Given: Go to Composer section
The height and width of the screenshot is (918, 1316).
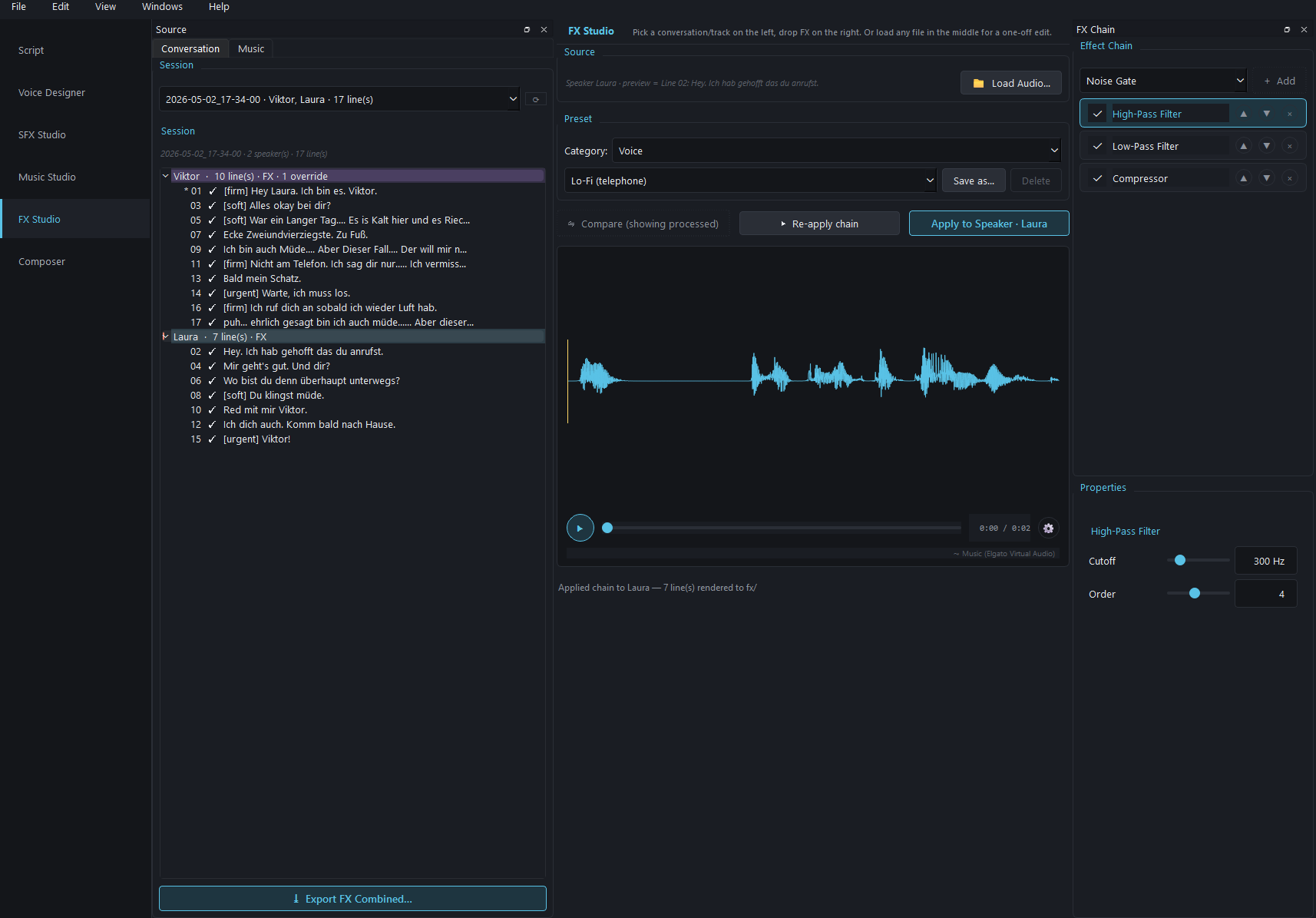Looking at the screenshot, I should pyautogui.click(x=74, y=261).
